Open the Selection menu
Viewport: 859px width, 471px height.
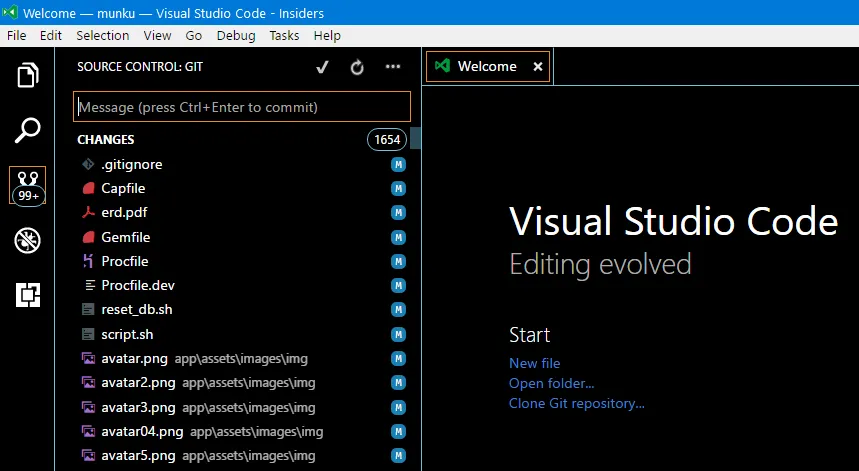click(102, 36)
